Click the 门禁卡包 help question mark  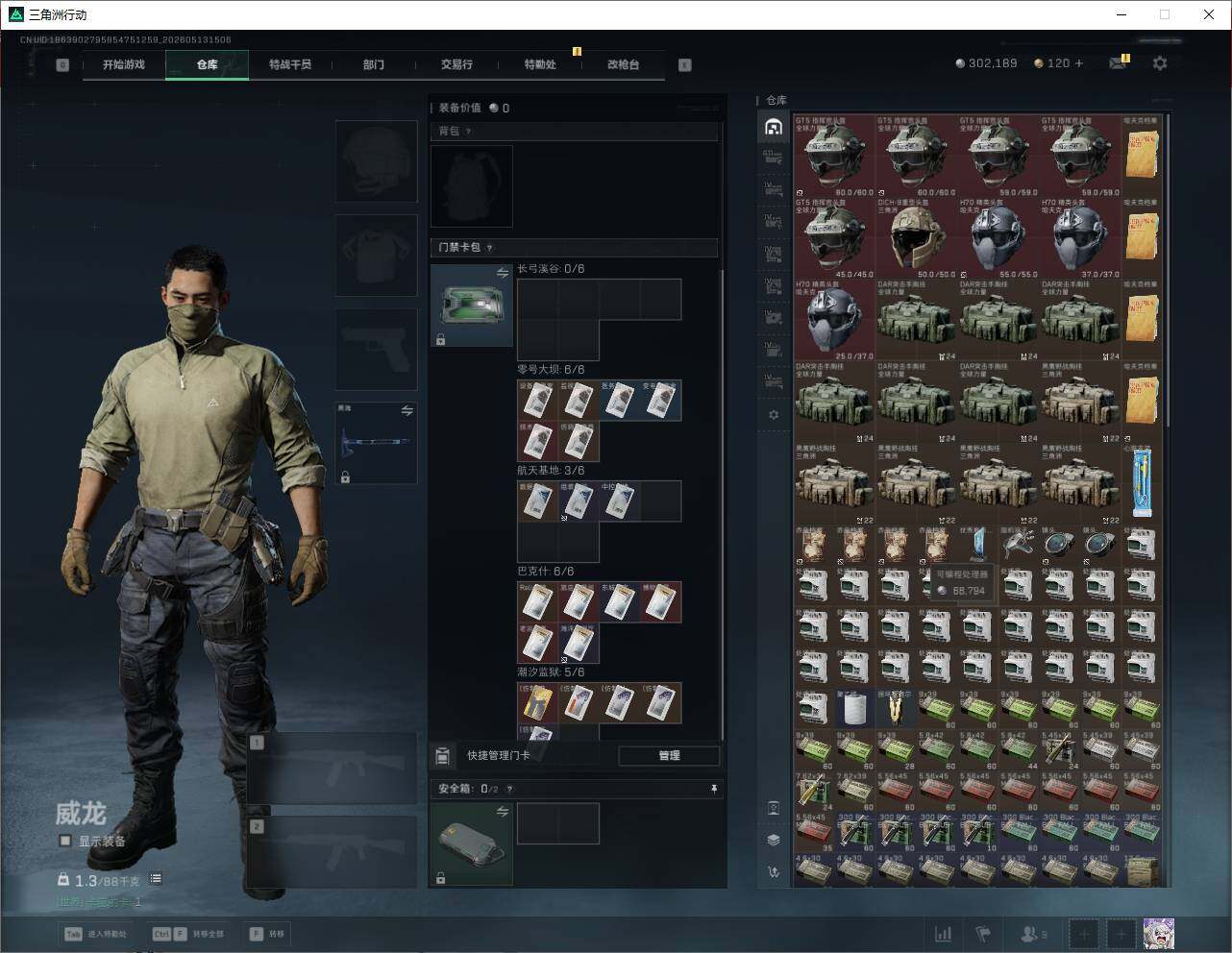click(489, 248)
